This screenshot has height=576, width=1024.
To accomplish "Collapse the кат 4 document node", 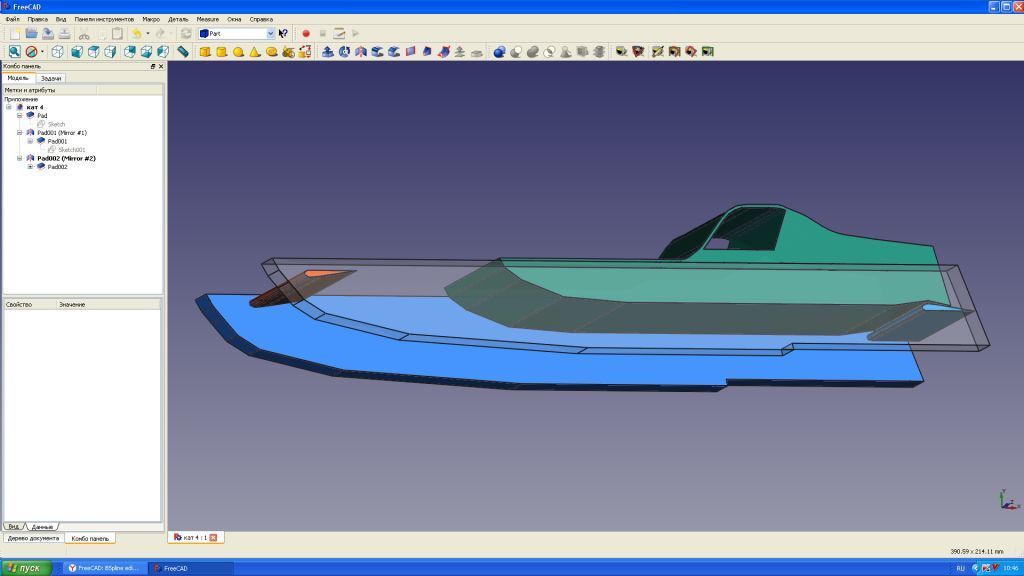I will 9,108.
